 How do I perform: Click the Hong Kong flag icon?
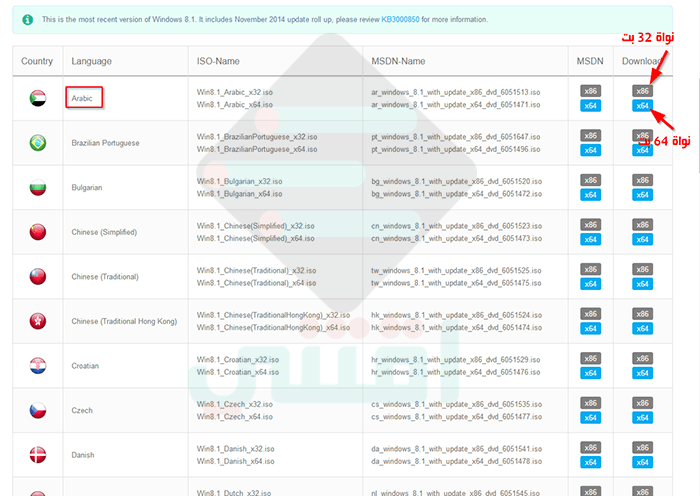(38, 321)
